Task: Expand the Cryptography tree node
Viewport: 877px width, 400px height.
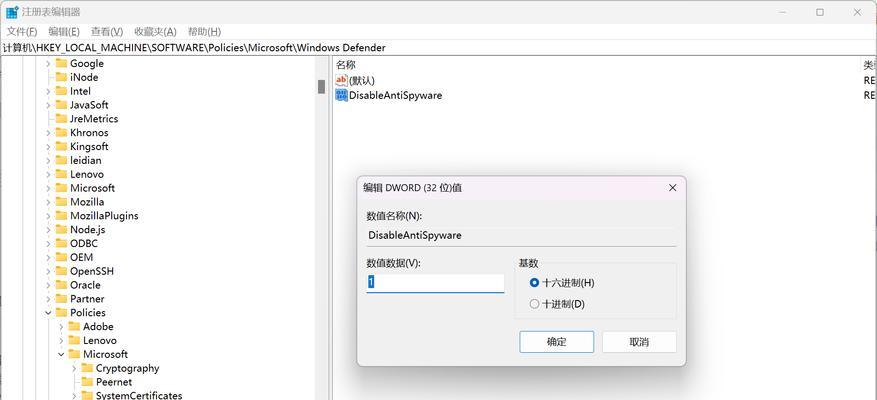Action: (74, 368)
